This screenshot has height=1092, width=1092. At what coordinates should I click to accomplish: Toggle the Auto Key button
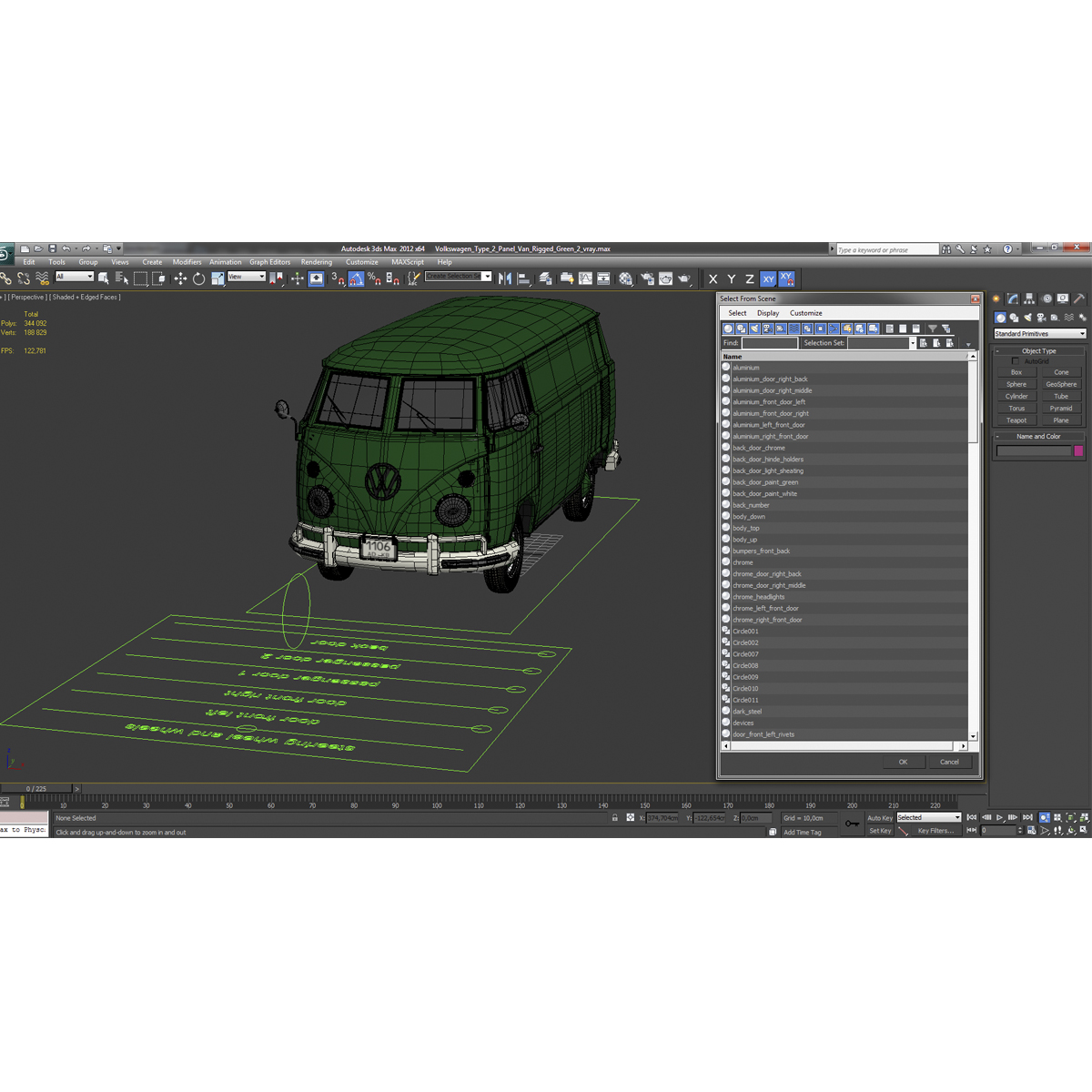pos(880,818)
